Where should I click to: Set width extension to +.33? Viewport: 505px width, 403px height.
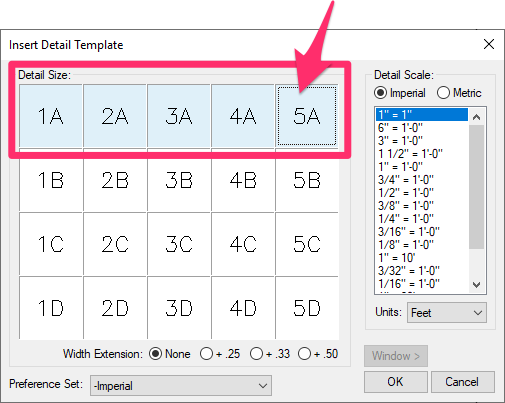coord(270,354)
